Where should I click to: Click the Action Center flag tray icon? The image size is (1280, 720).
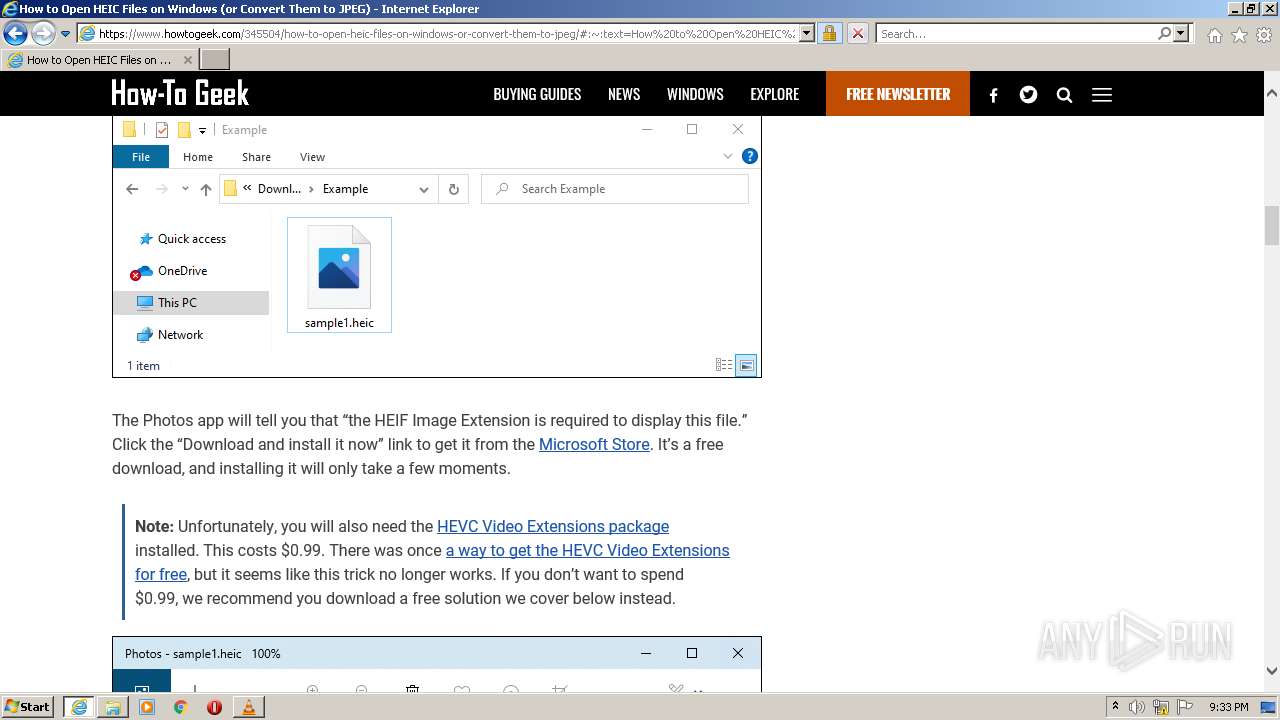1184,707
